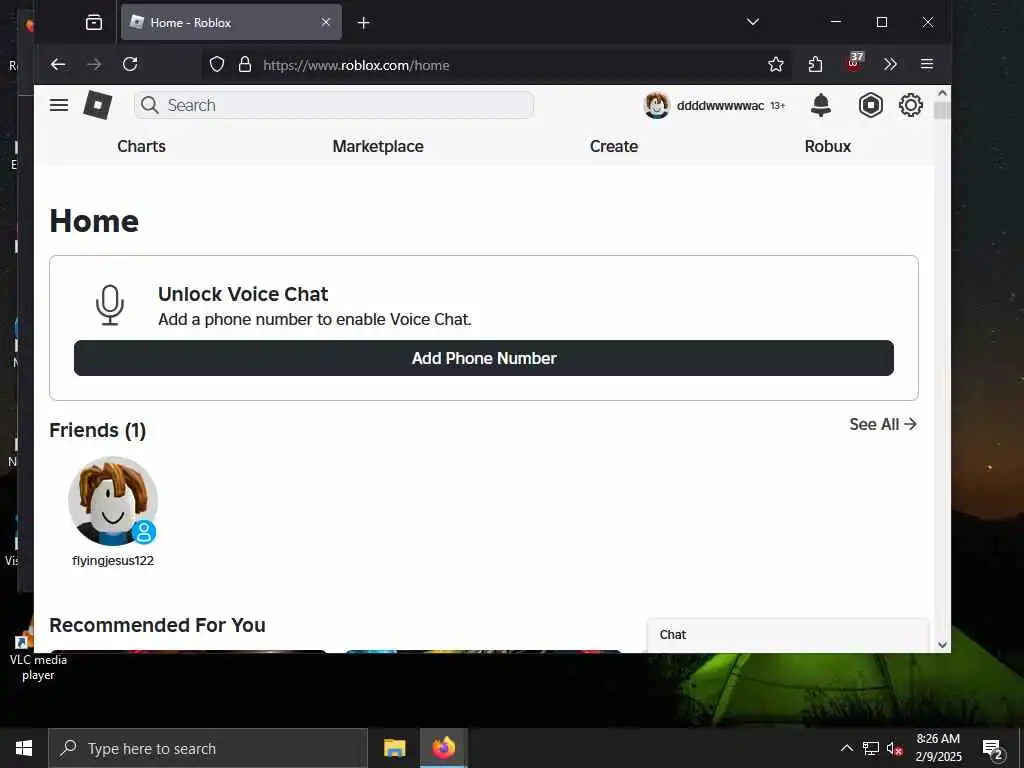1024x768 pixels.
Task: Click the Roblox search field
Action: (334, 105)
